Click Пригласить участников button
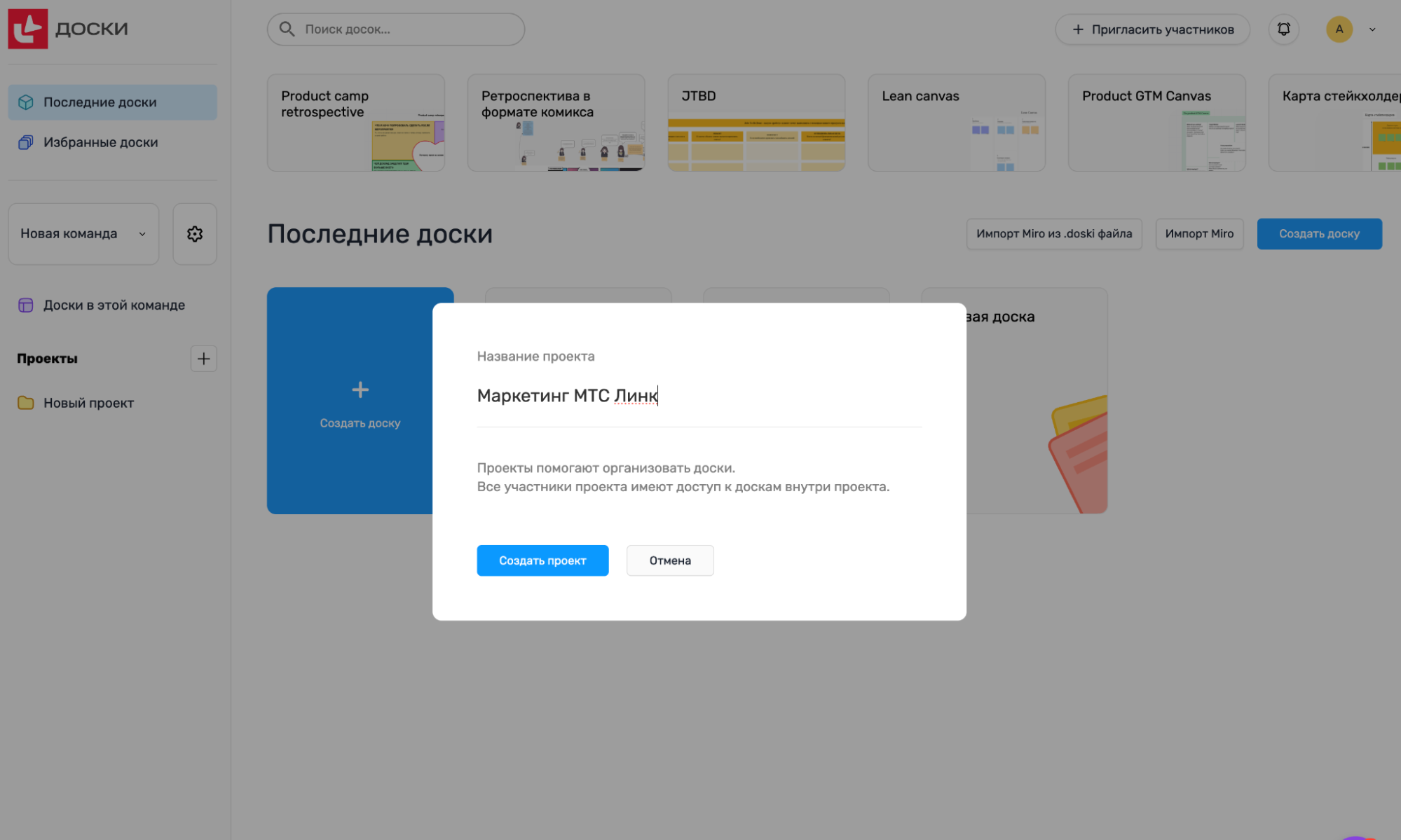This screenshot has height=840, width=1401. pos(1152,29)
